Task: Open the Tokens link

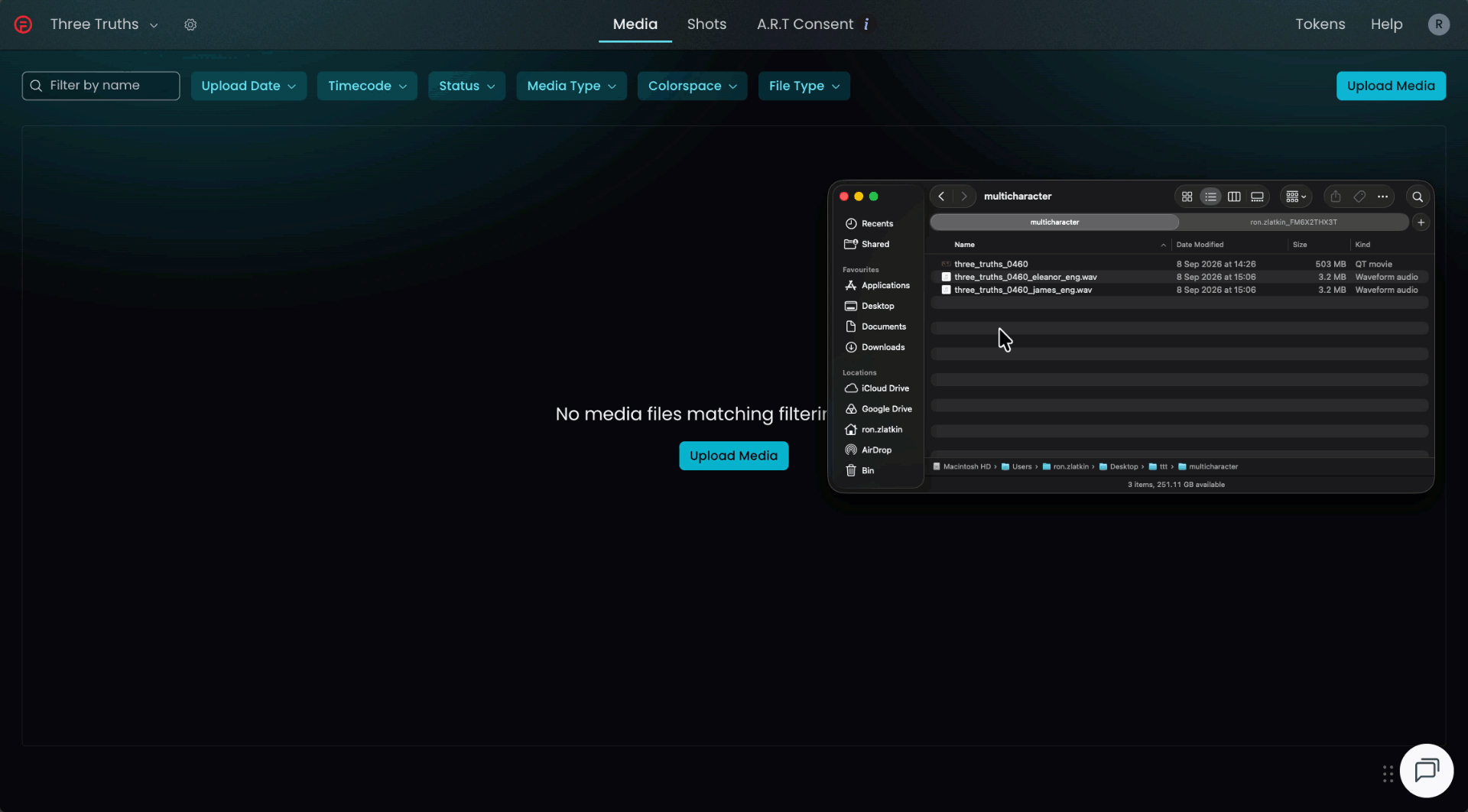Action: point(1320,24)
